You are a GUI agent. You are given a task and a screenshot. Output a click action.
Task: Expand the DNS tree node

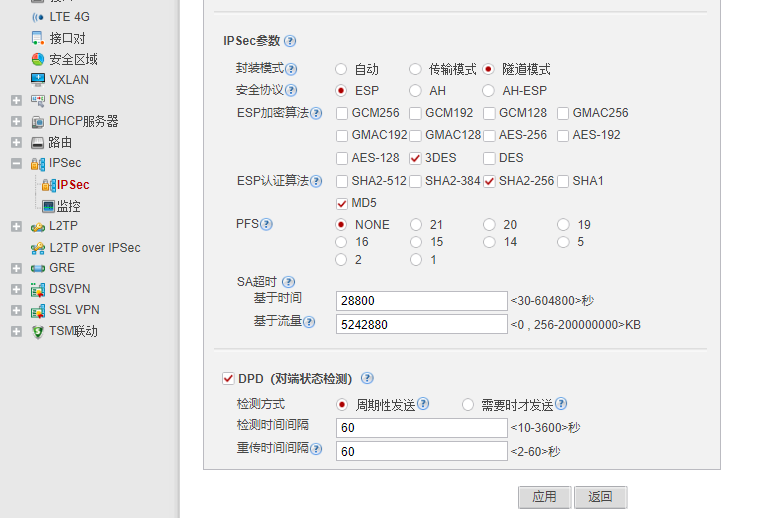[x=16, y=100]
